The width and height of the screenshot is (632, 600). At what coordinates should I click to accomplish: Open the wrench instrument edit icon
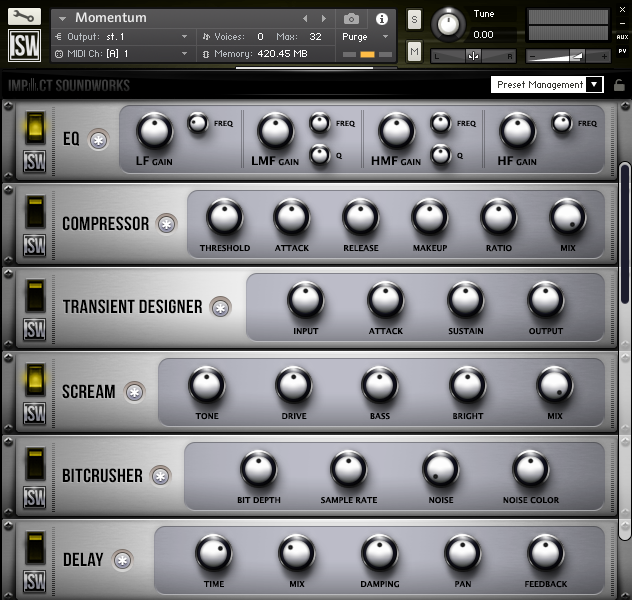[x=24, y=17]
